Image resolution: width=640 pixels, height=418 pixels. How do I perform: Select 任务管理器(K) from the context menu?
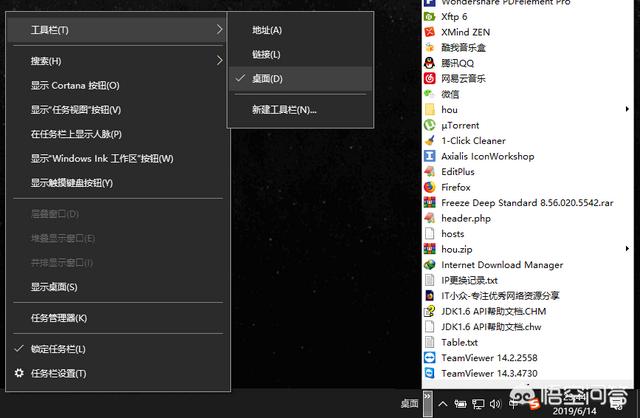[x=59, y=318]
